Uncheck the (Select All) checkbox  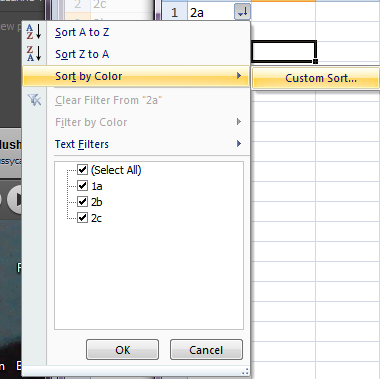pyautogui.click(x=82, y=170)
